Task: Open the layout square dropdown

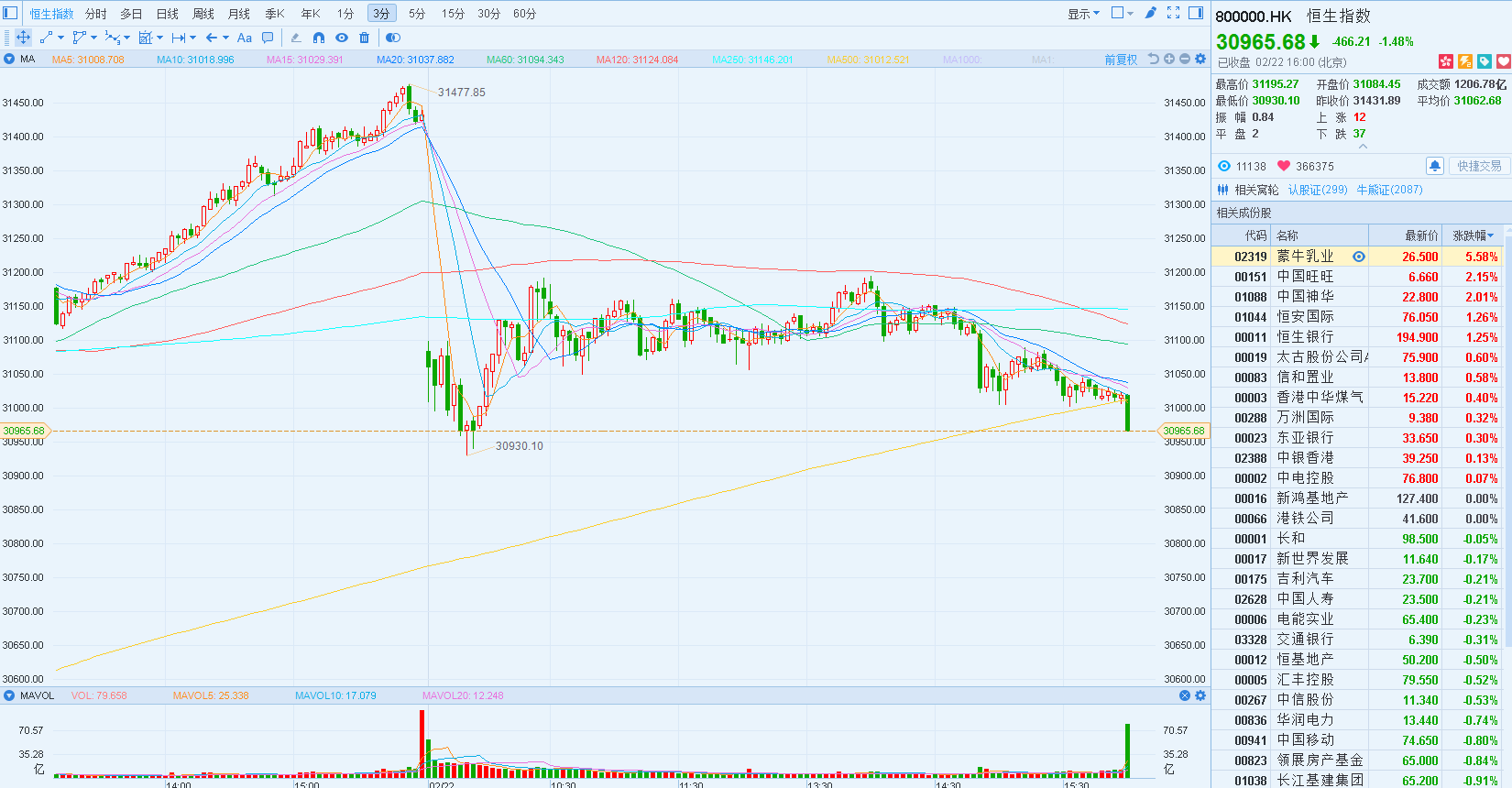Action: (x=1123, y=13)
